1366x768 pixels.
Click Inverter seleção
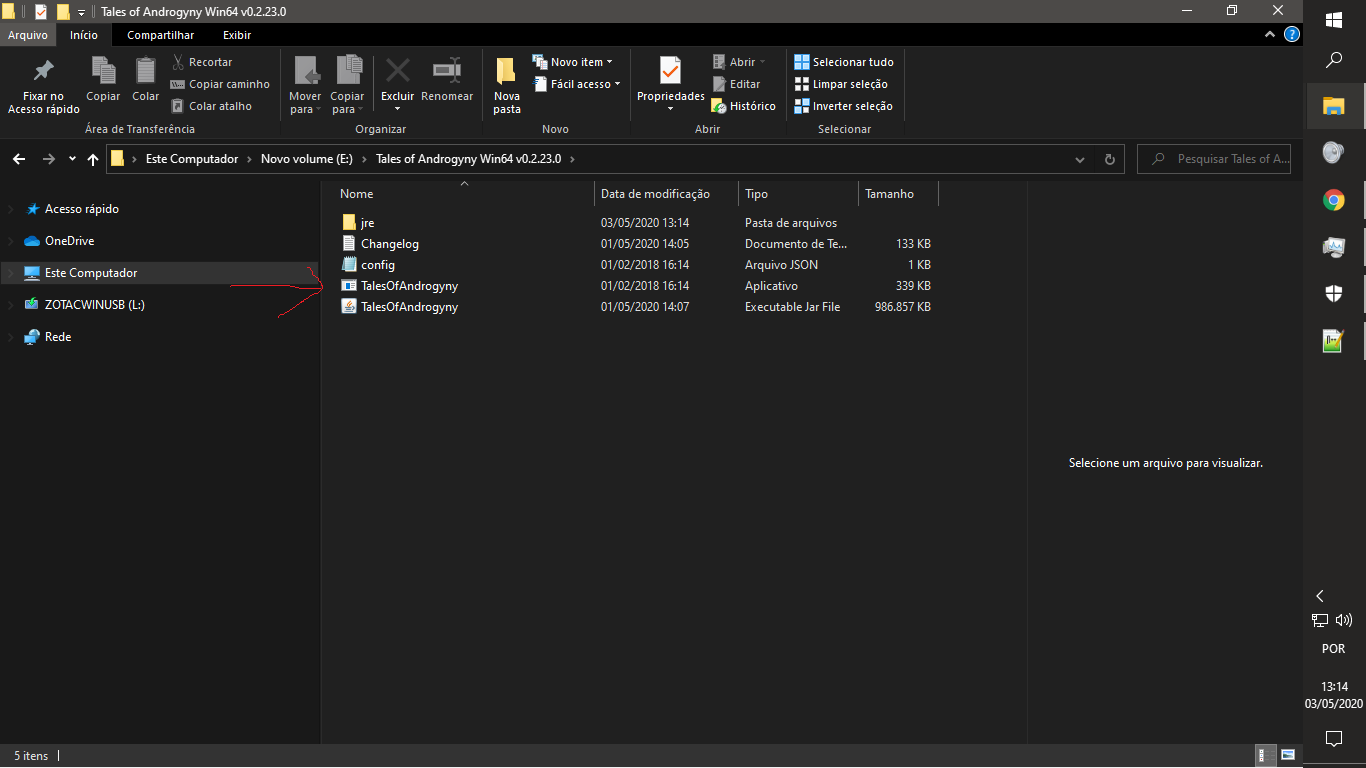843,106
